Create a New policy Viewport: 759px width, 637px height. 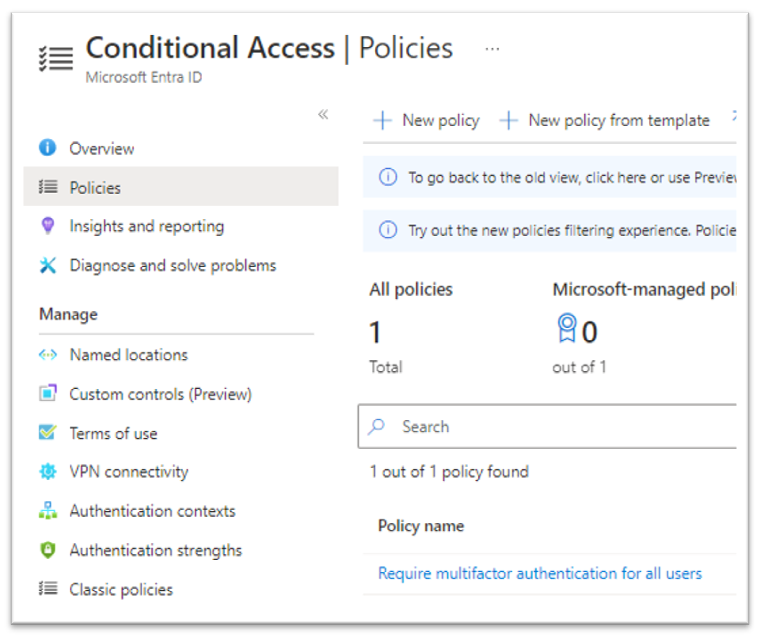[426, 120]
